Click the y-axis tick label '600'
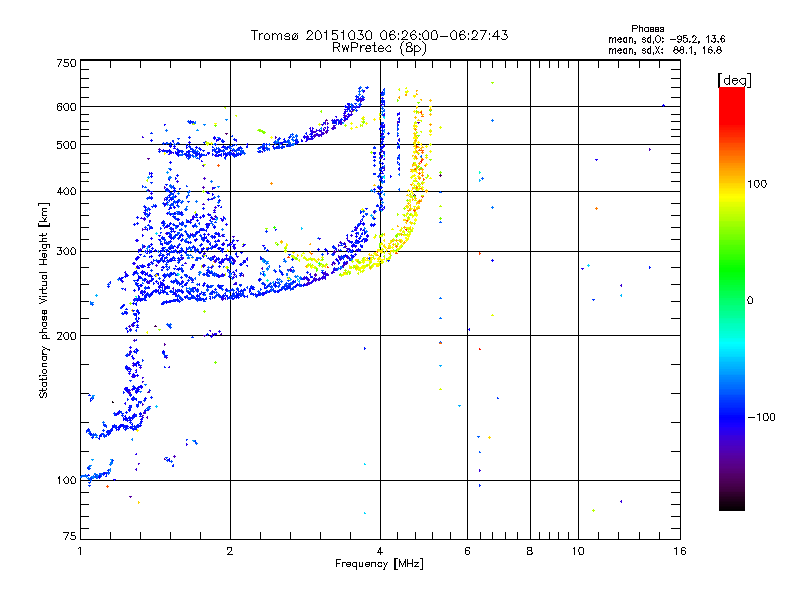 [x=66, y=107]
